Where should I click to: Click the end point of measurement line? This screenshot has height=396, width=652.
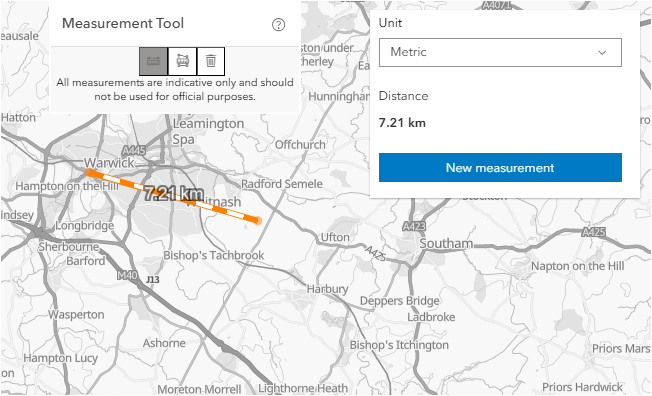258,220
